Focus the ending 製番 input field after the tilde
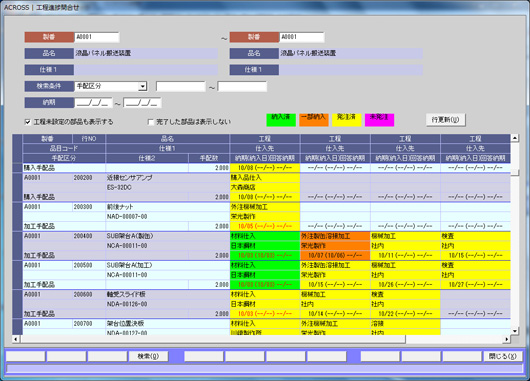The height and width of the screenshot is (381, 530). coord(302,37)
